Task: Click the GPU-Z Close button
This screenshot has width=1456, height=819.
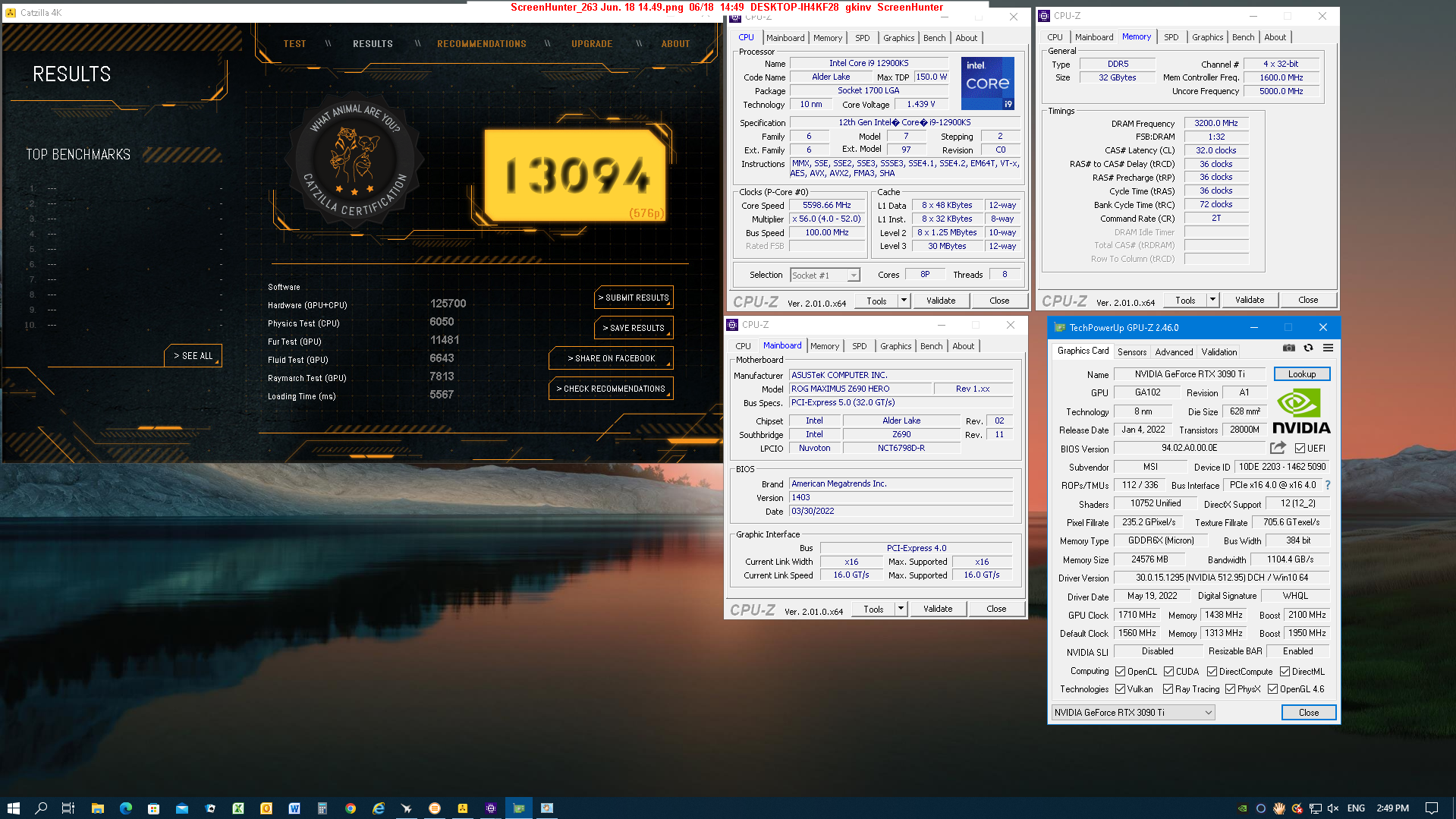Action: tap(1308, 713)
